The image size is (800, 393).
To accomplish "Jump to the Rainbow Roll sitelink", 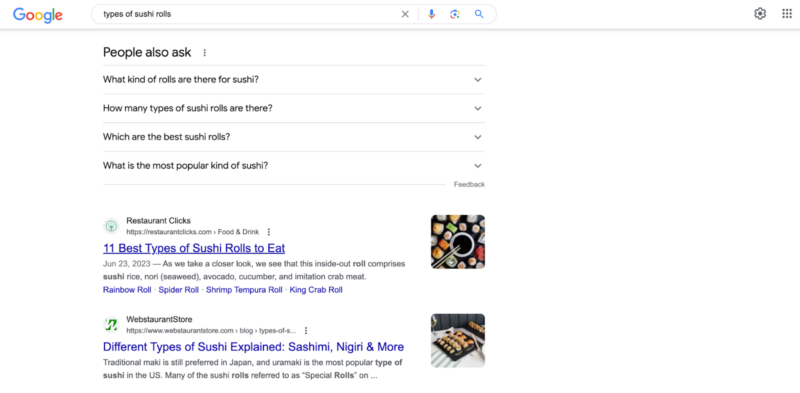I will coord(127,290).
